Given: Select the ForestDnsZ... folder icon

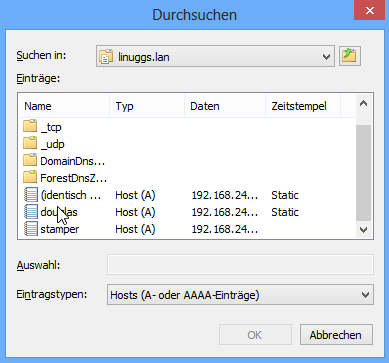Looking at the screenshot, I should pyautogui.click(x=30, y=178).
